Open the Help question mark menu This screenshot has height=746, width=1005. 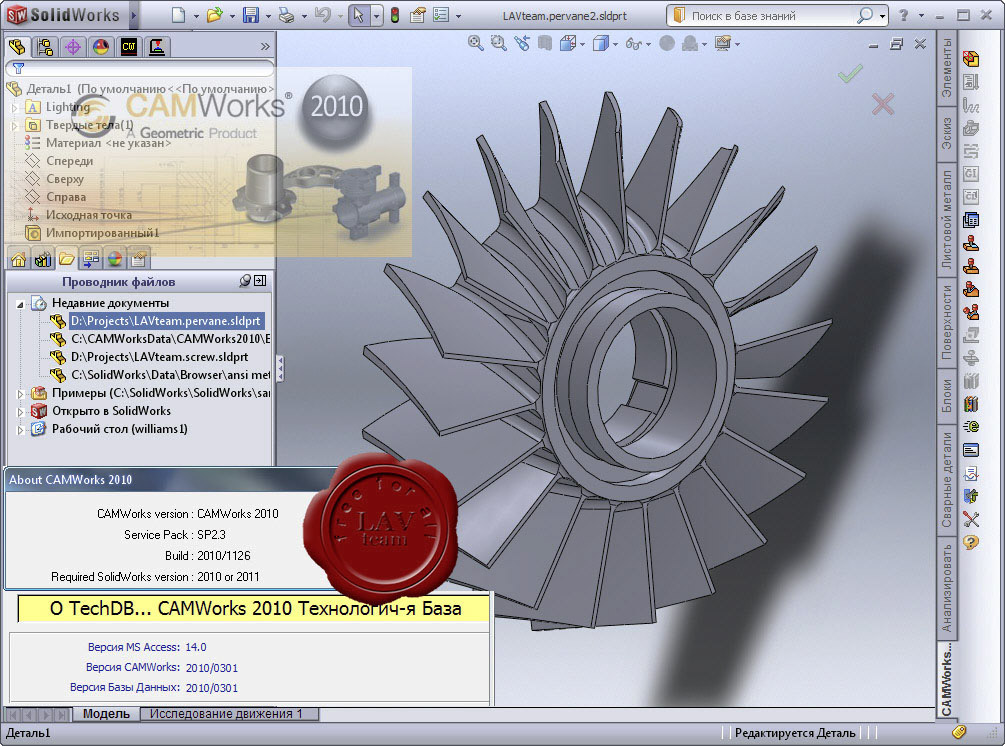click(904, 15)
